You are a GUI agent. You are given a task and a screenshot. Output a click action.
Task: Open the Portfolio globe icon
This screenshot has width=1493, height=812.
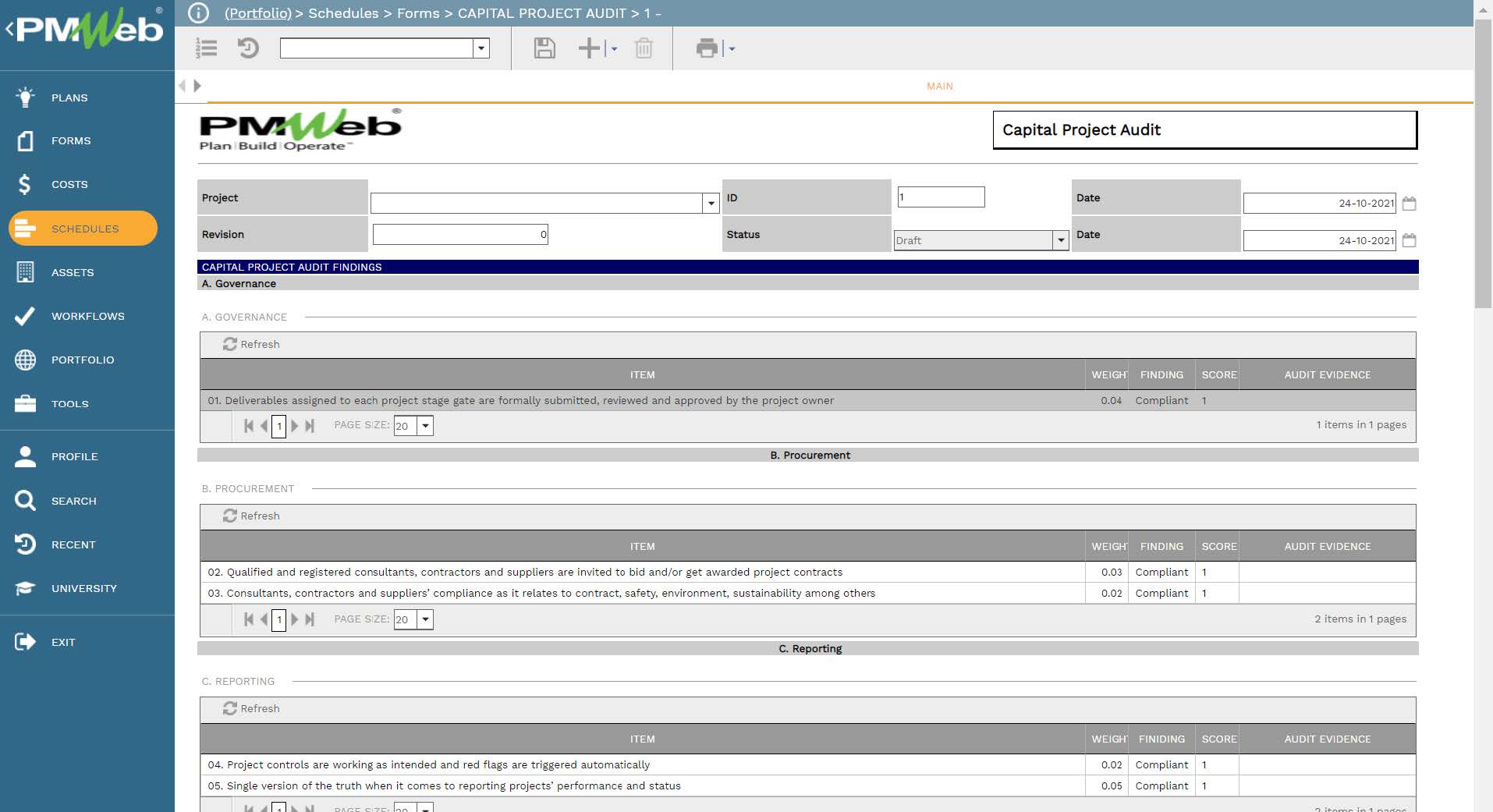25,360
